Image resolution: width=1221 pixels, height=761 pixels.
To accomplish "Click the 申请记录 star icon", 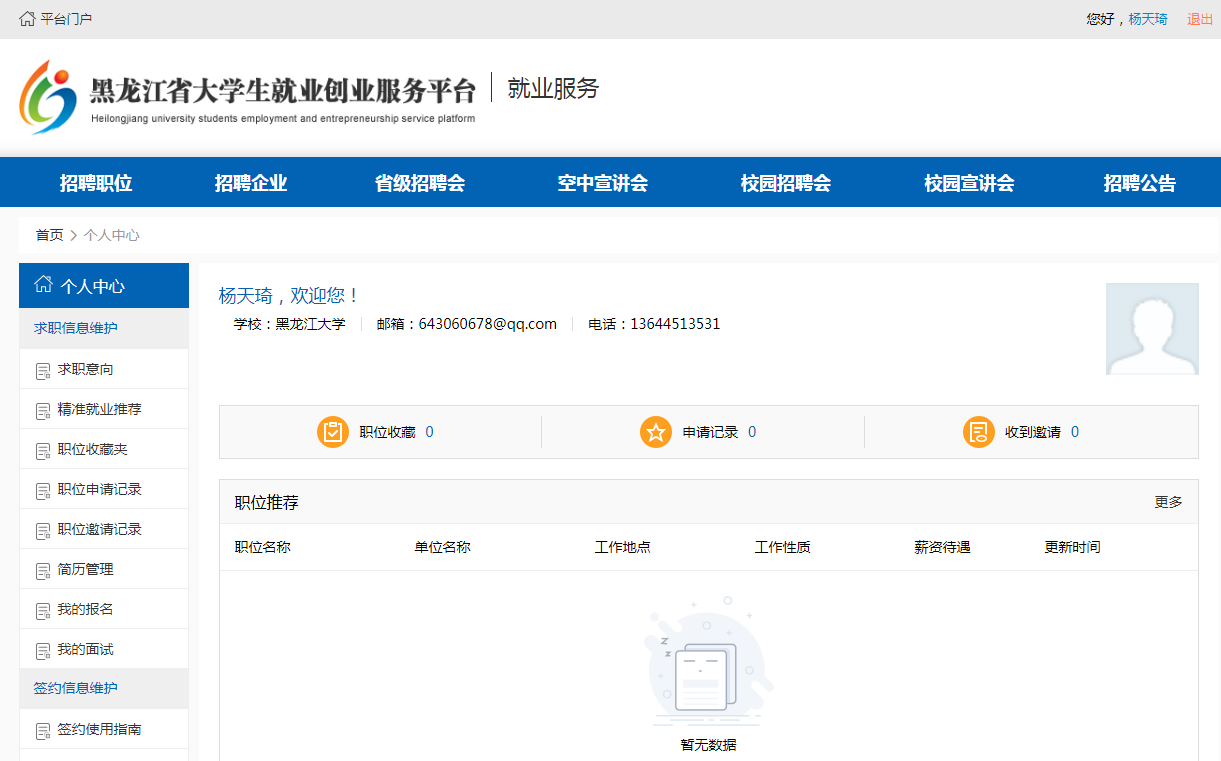I will point(657,431).
